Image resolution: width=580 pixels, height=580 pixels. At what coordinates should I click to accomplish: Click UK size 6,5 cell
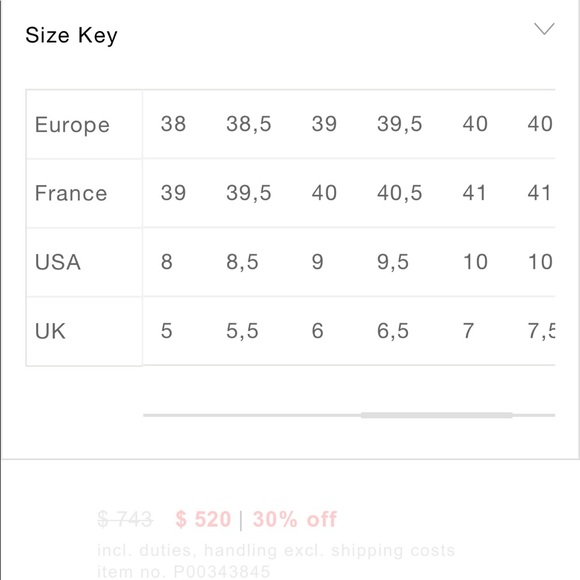tap(393, 331)
